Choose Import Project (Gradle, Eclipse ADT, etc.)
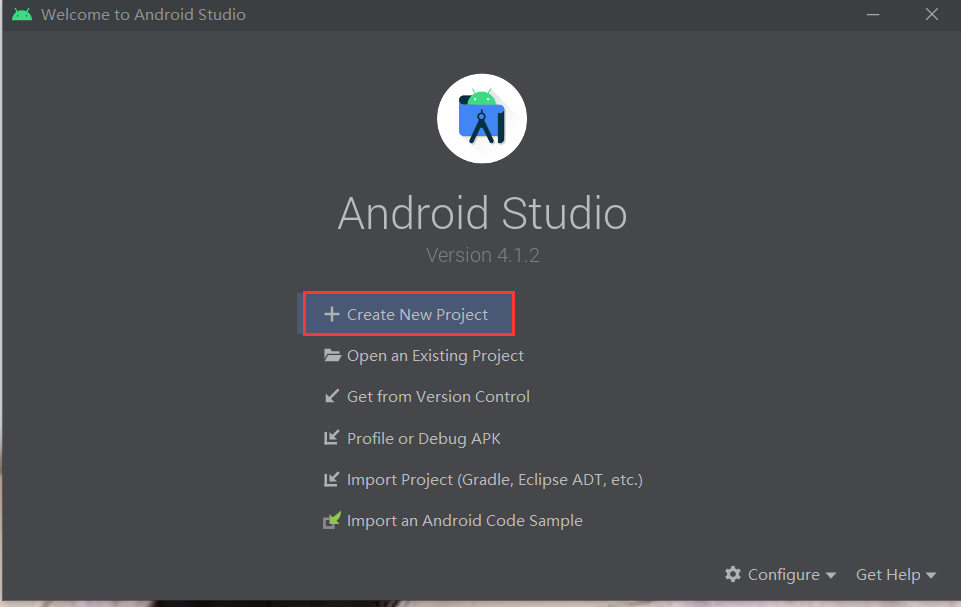The image size is (961, 607). pos(495,479)
